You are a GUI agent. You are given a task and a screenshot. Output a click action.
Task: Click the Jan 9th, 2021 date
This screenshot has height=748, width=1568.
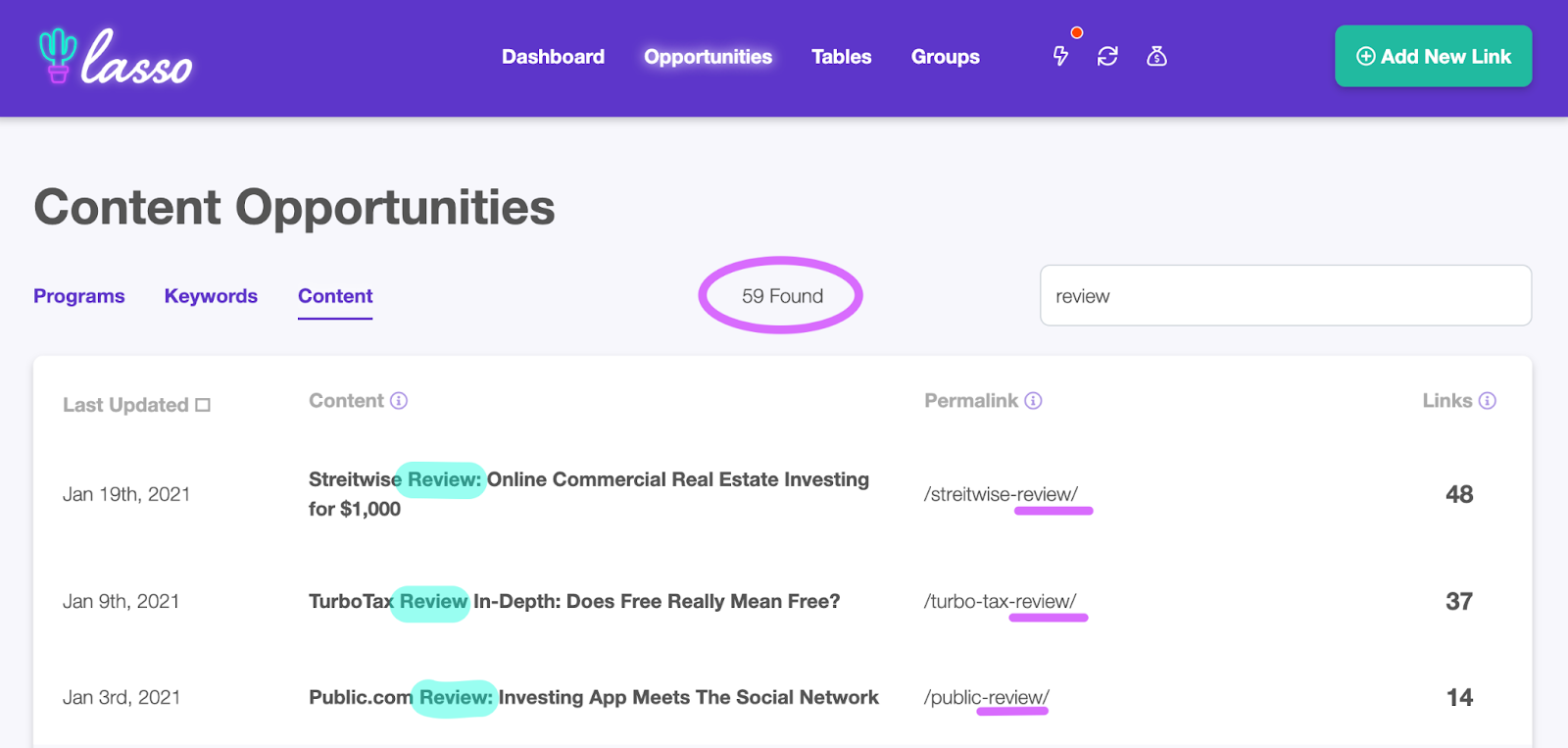[122, 601]
